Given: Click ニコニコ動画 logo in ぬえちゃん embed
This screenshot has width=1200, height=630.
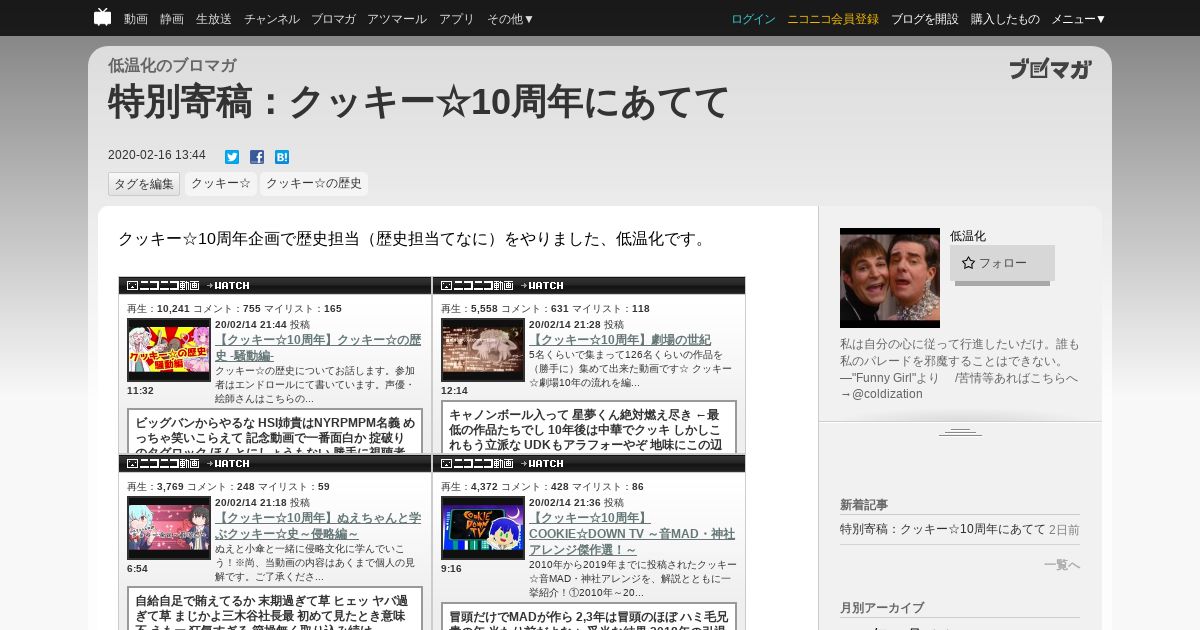Looking at the screenshot, I should [162, 464].
